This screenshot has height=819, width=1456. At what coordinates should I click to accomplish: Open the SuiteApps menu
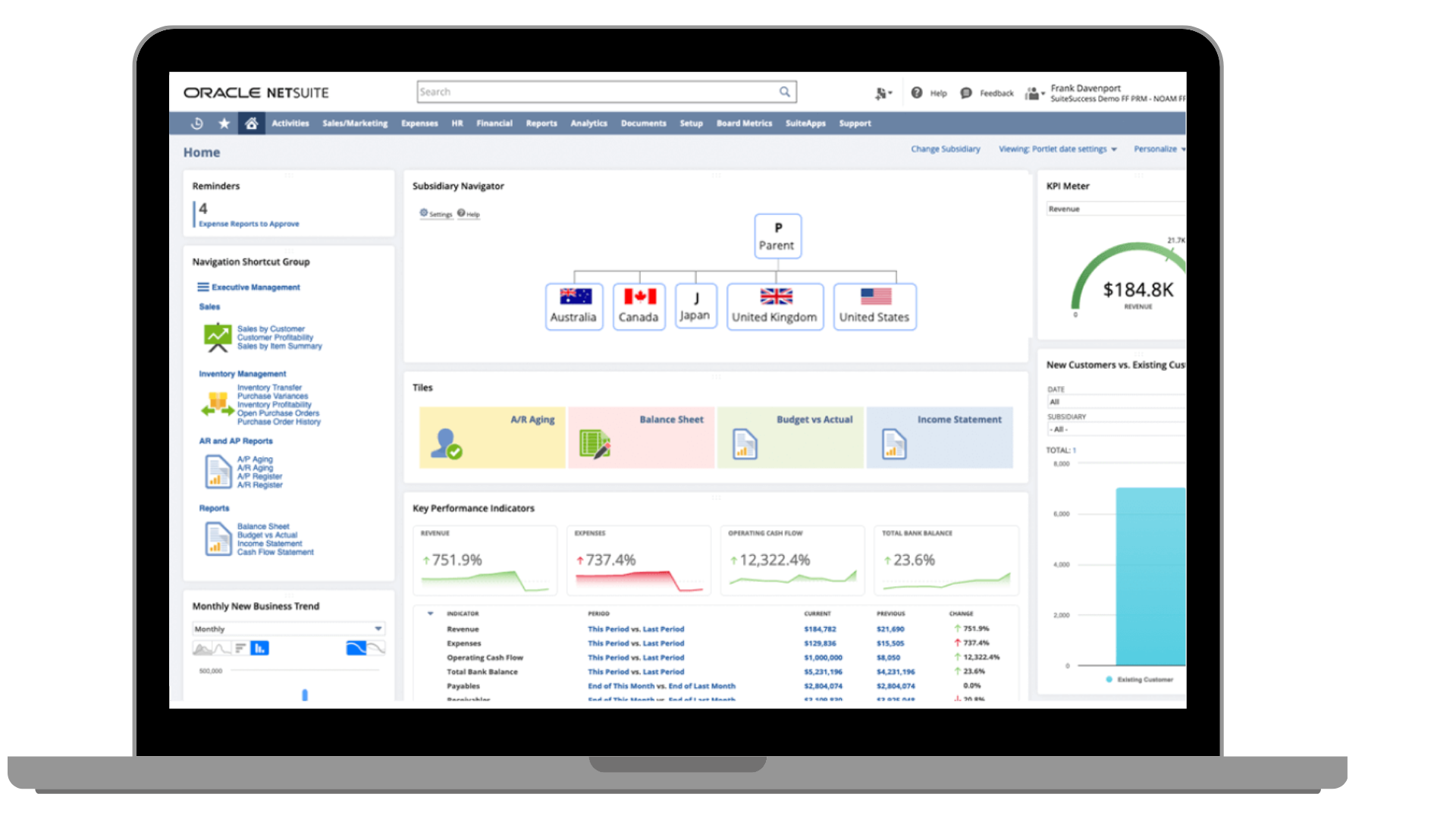pyautogui.click(x=805, y=124)
